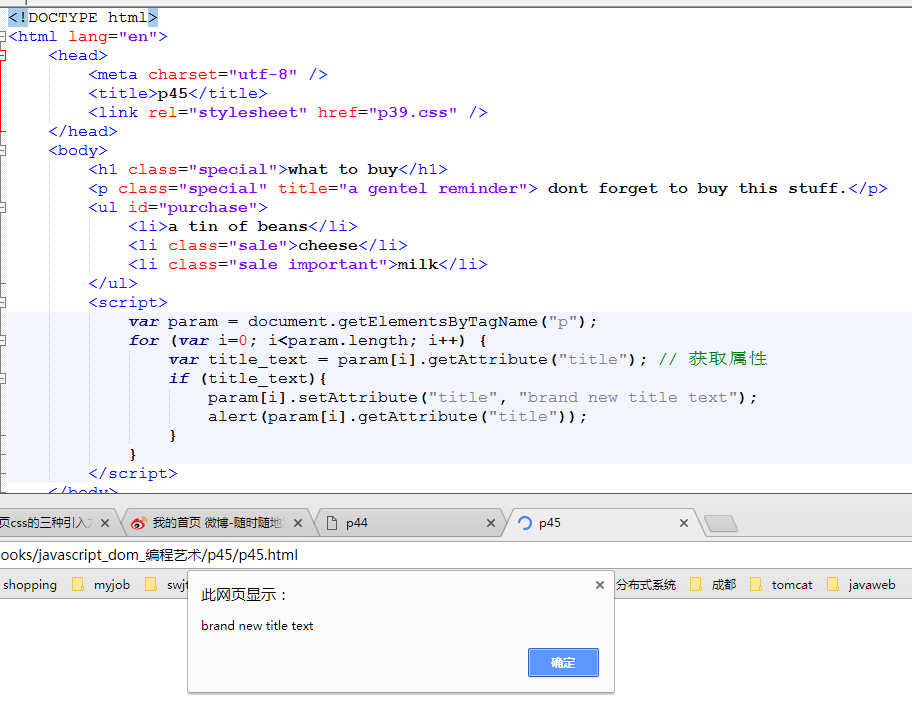The height and width of the screenshot is (707, 912).
Task: Click the <title>p45</title> code line
Action: 178,94
